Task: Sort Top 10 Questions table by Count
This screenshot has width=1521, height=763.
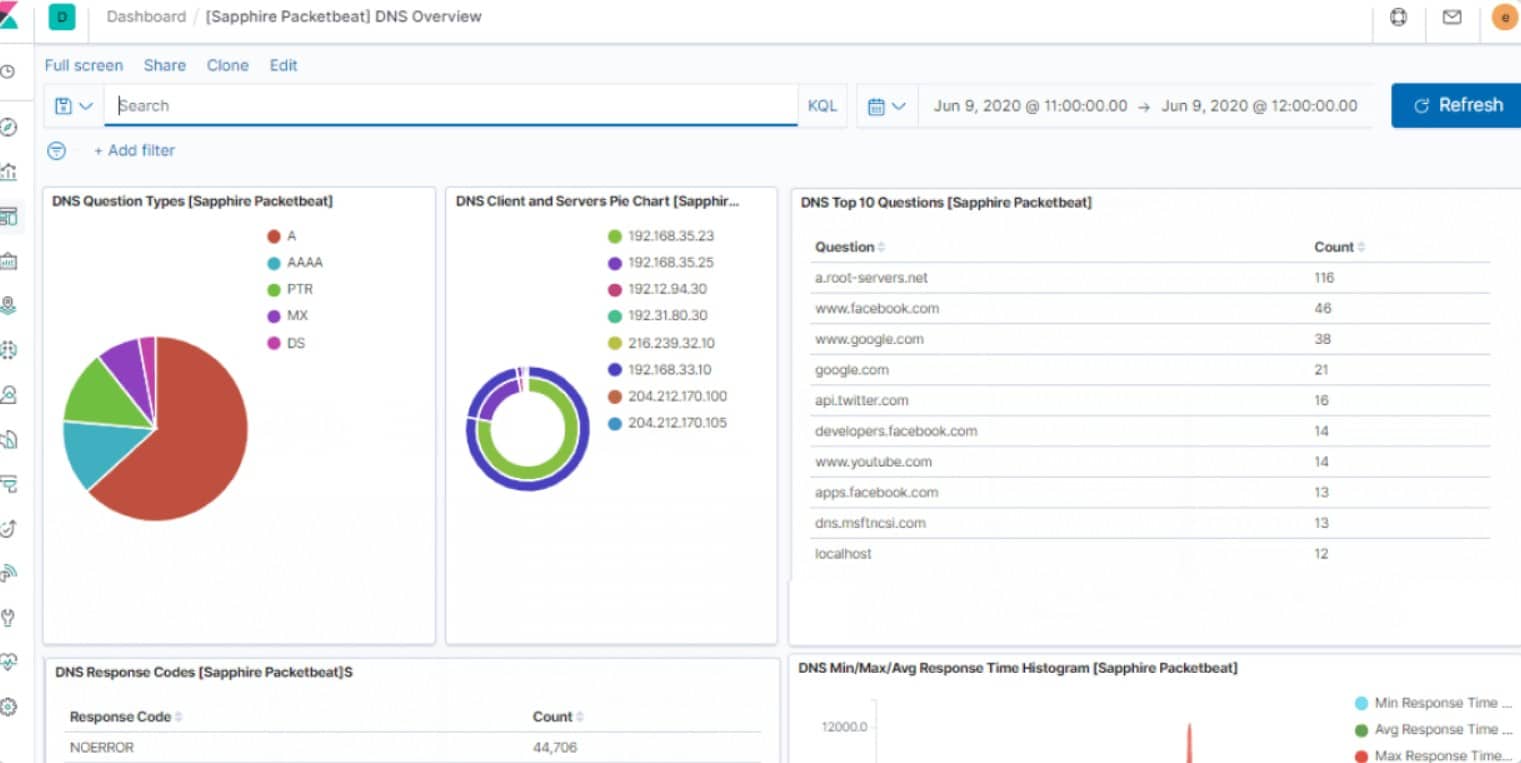Action: pyautogui.click(x=1340, y=247)
